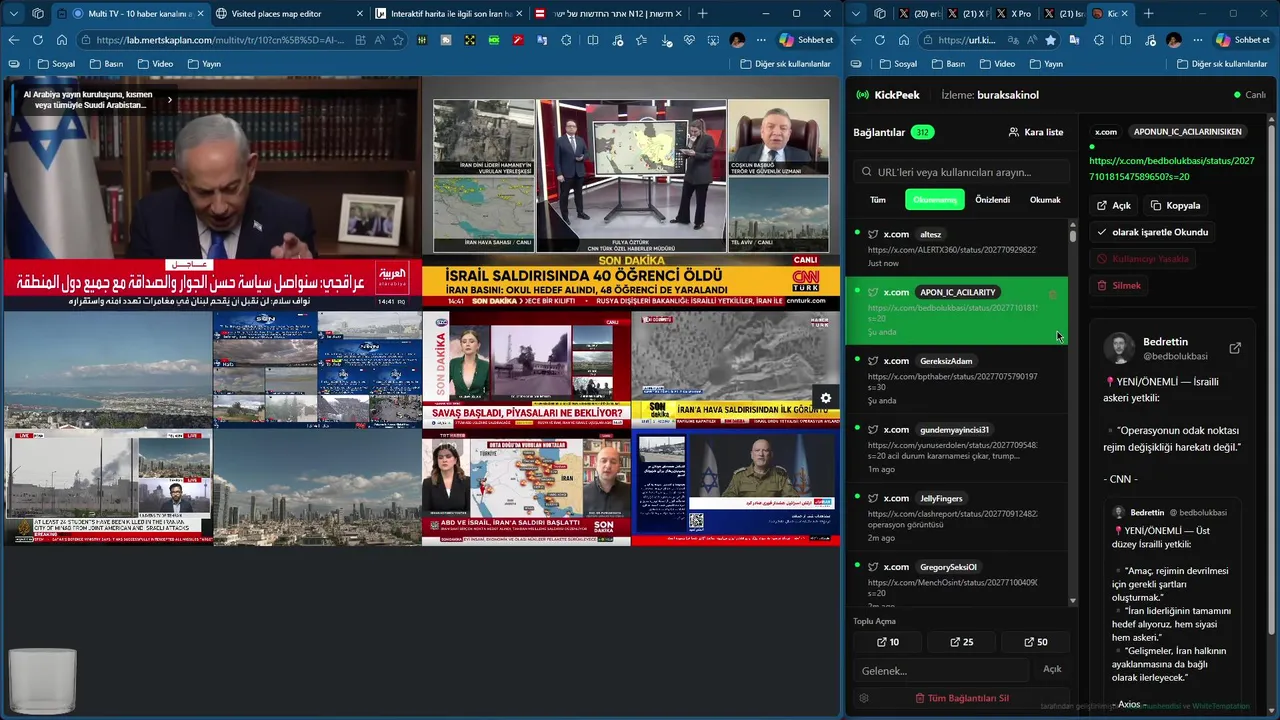
Task: Switch to Interaktif harita tab
Action: [447, 13]
